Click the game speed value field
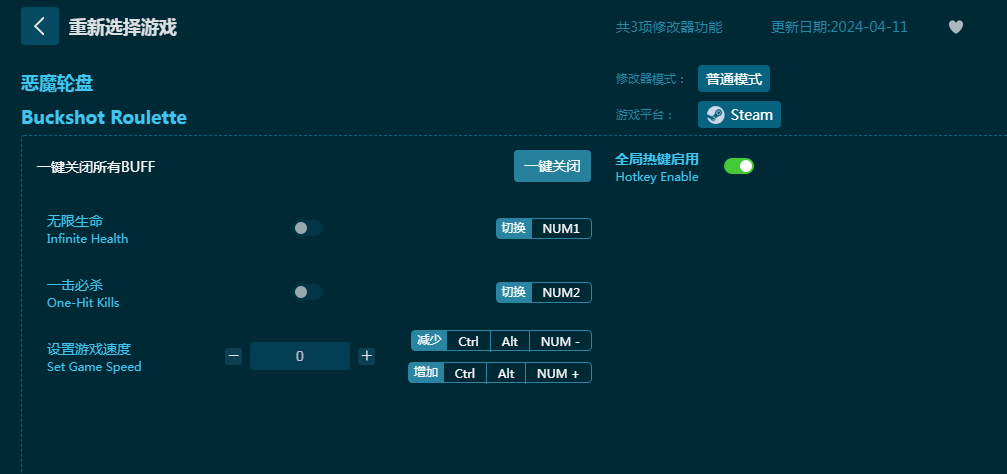This screenshot has width=1007, height=474. 300,356
